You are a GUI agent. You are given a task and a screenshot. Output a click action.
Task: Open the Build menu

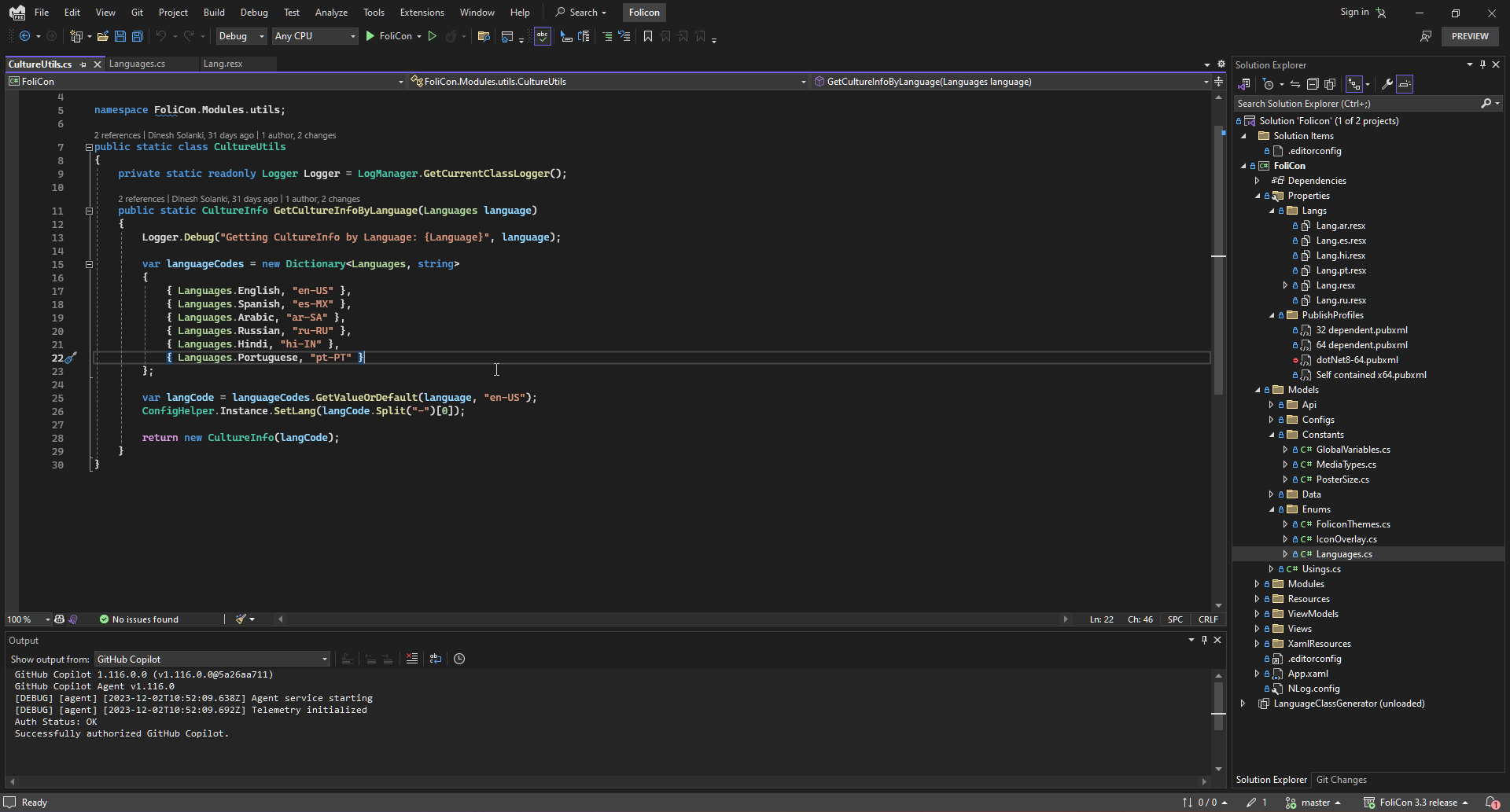point(214,13)
